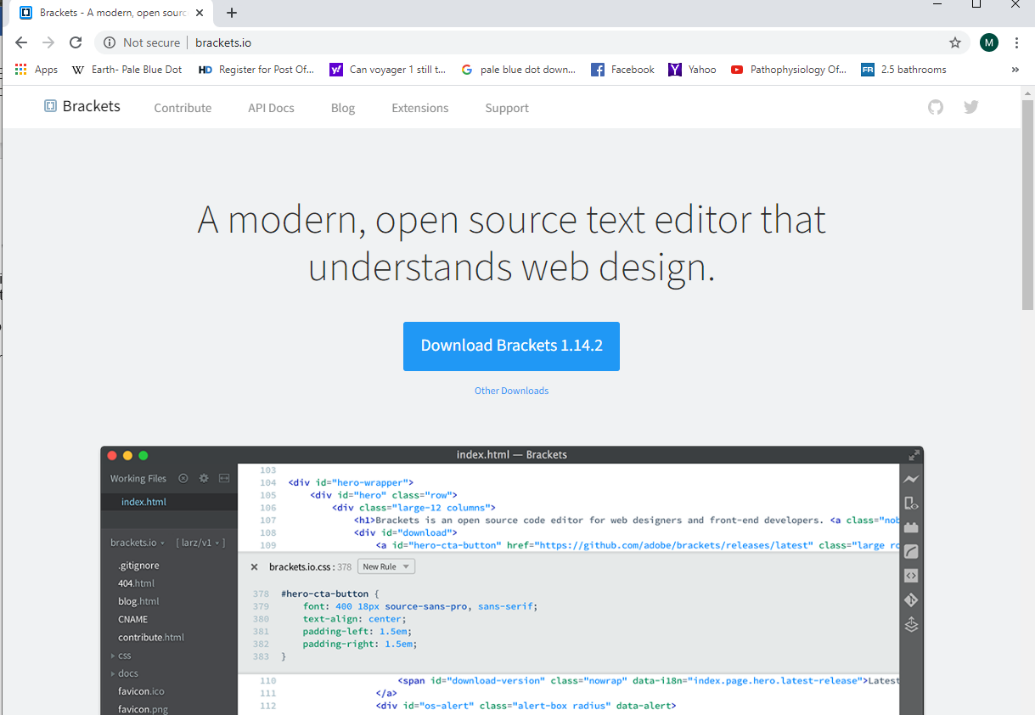
Task: Click the device preview icon in right toolbar
Action: 911,503
